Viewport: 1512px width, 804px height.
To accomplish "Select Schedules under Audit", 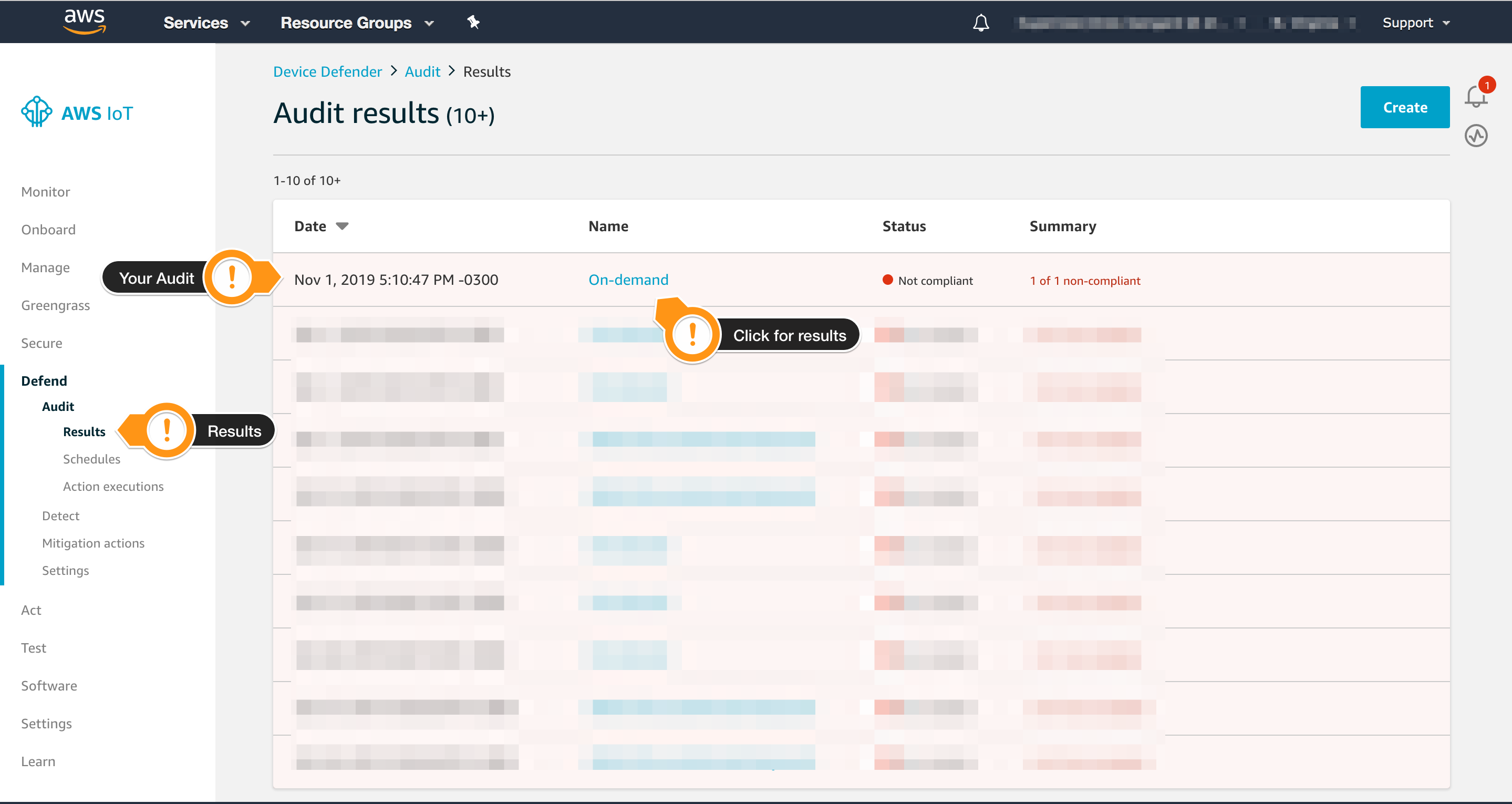I will point(91,459).
